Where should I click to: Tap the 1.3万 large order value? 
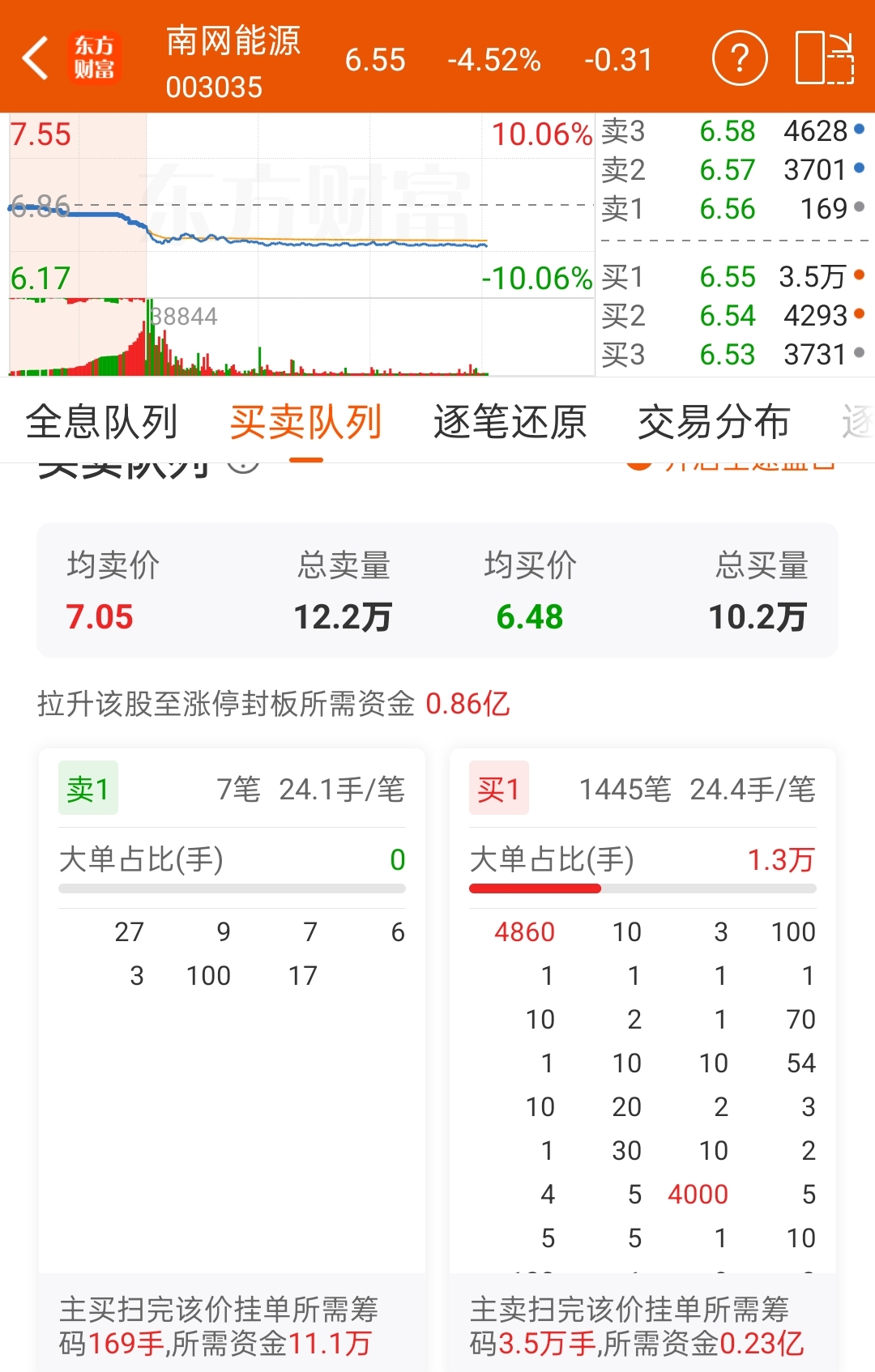[x=781, y=860]
